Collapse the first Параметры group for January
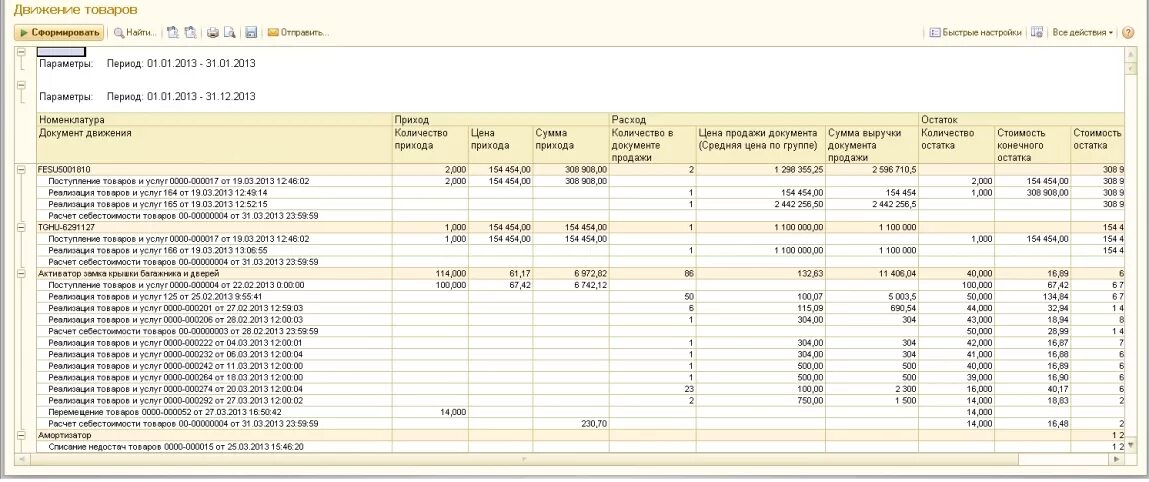The width and height of the screenshot is (1149, 482). (x=21, y=53)
